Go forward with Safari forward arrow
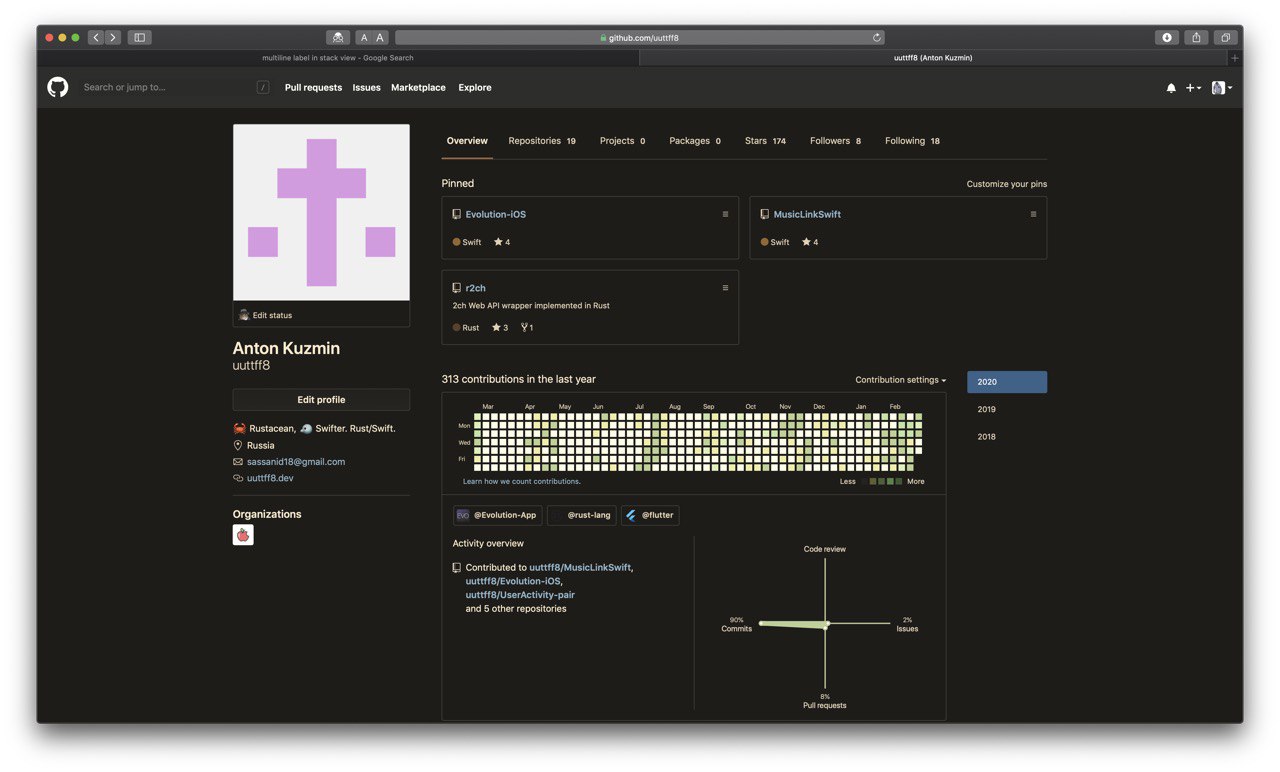The image size is (1280, 772). pyautogui.click(x=113, y=37)
